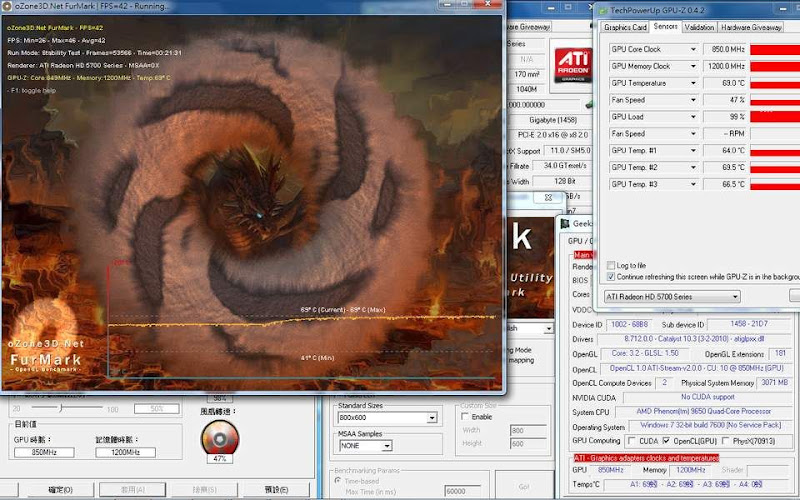
Task: Open the Validation tab
Action: [x=699, y=27]
